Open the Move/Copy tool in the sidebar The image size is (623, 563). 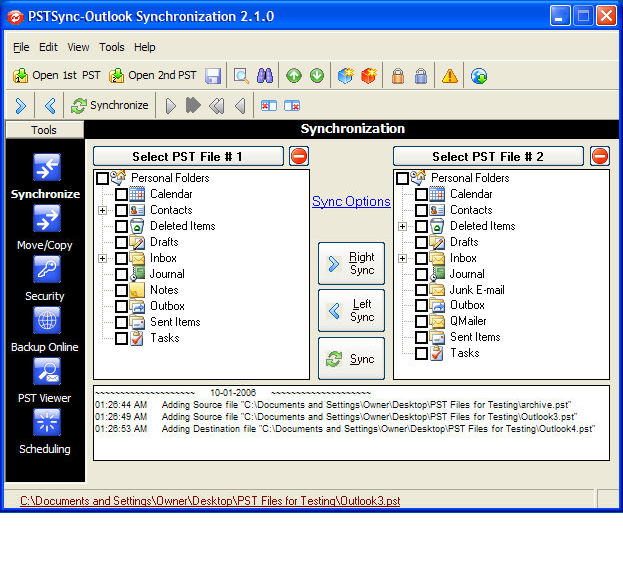click(45, 228)
